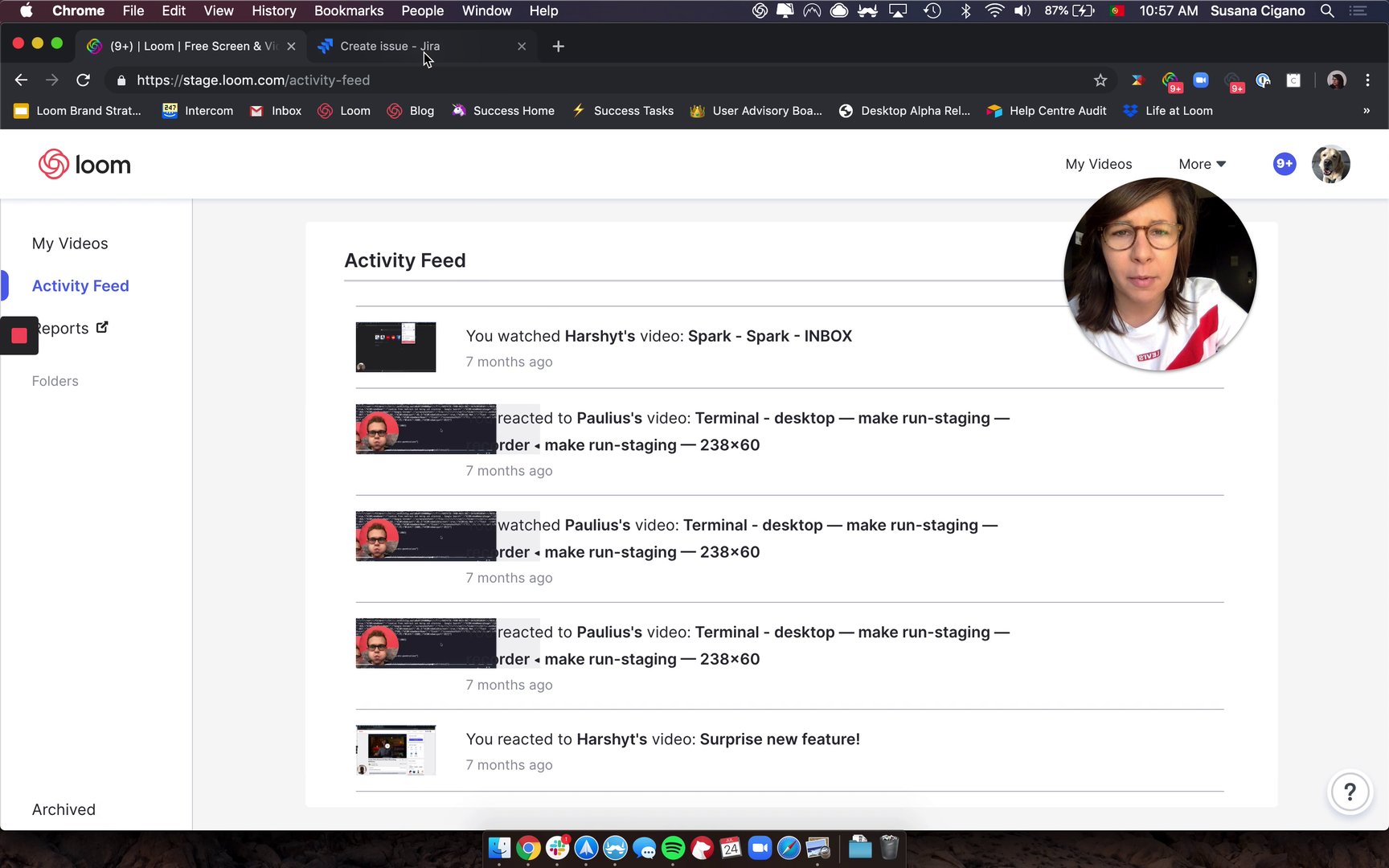Bookmark this page with the star icon
1389x868 pixels.
coord(1100,80)
